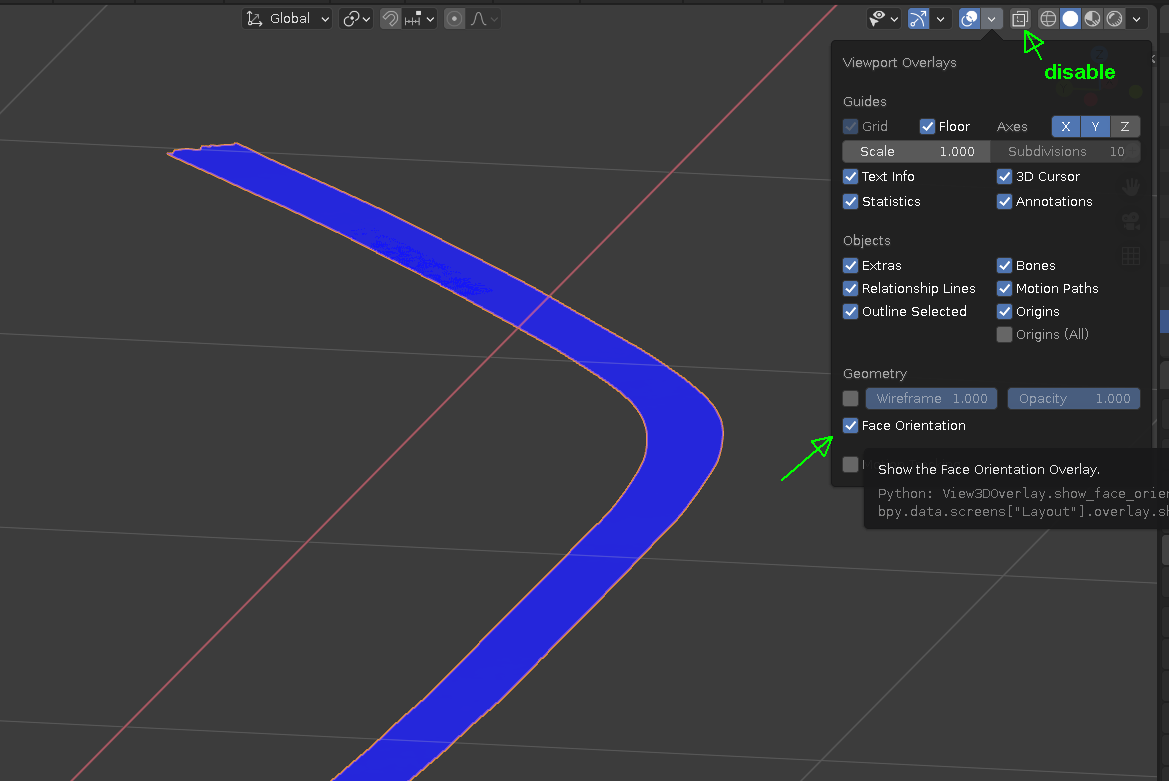Screen dimensions: 1169x781
Task: Toggle X-Ray mode icon
Action: pos(1019,18)
